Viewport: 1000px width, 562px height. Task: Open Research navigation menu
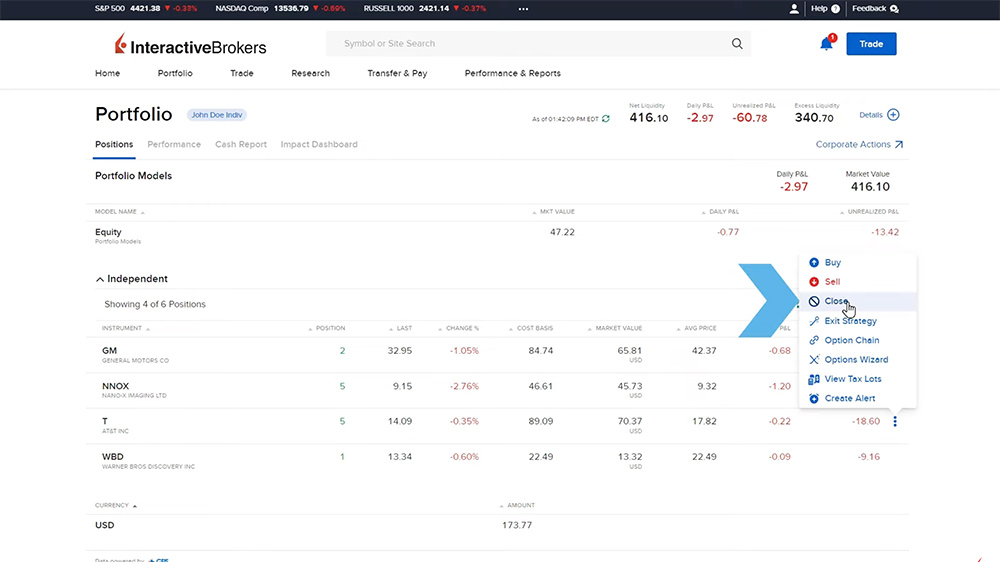click(311, 73)
